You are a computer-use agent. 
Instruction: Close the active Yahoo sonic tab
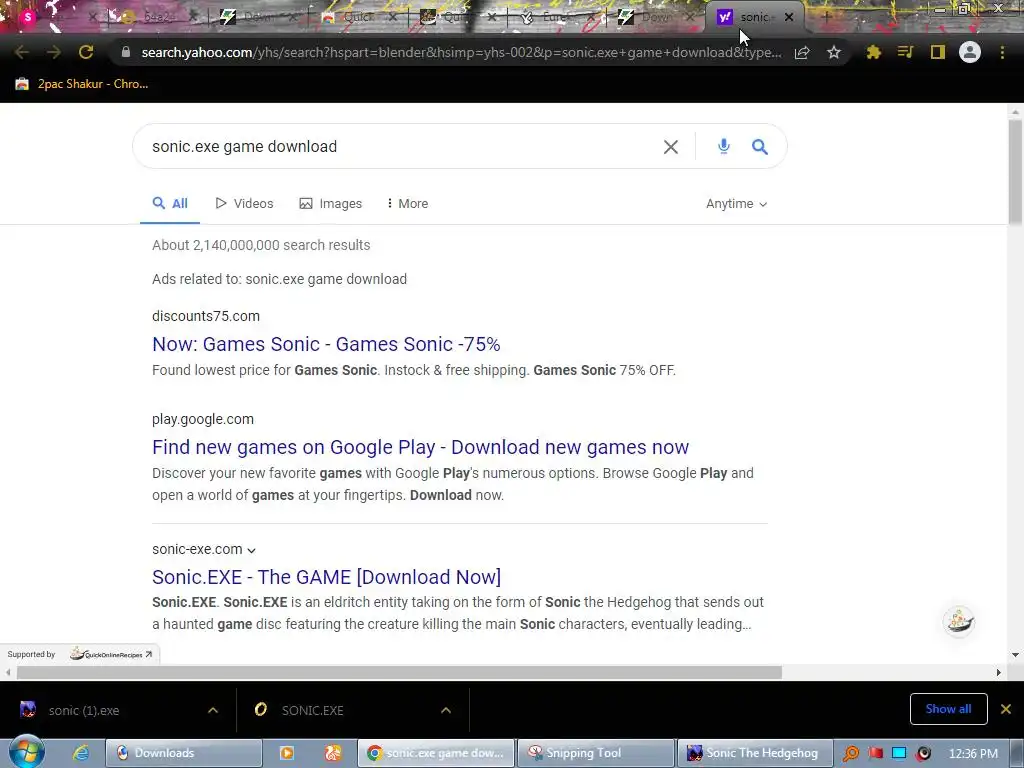[x=789, y=18]
